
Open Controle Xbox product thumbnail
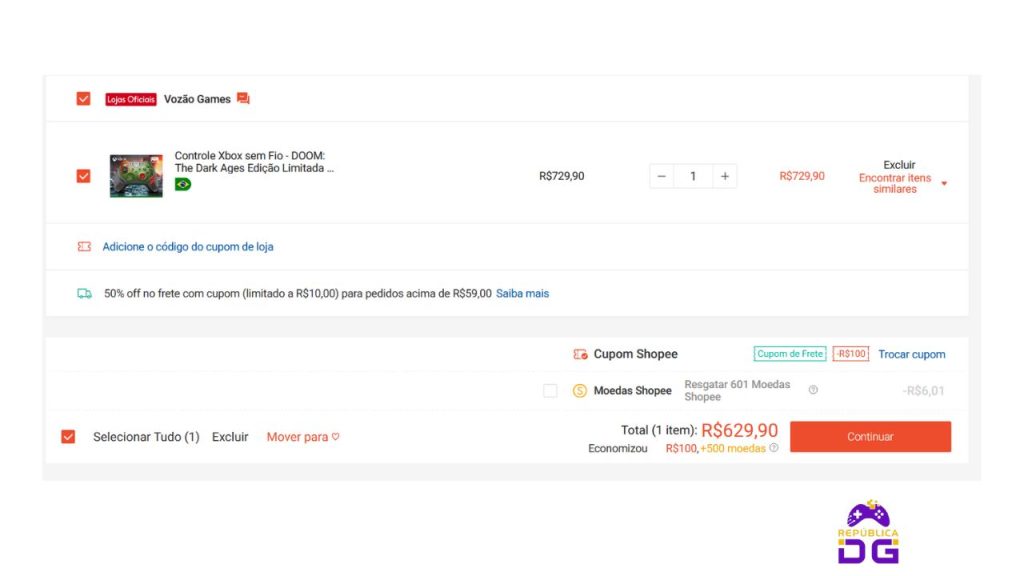click(x=136, y=176)
